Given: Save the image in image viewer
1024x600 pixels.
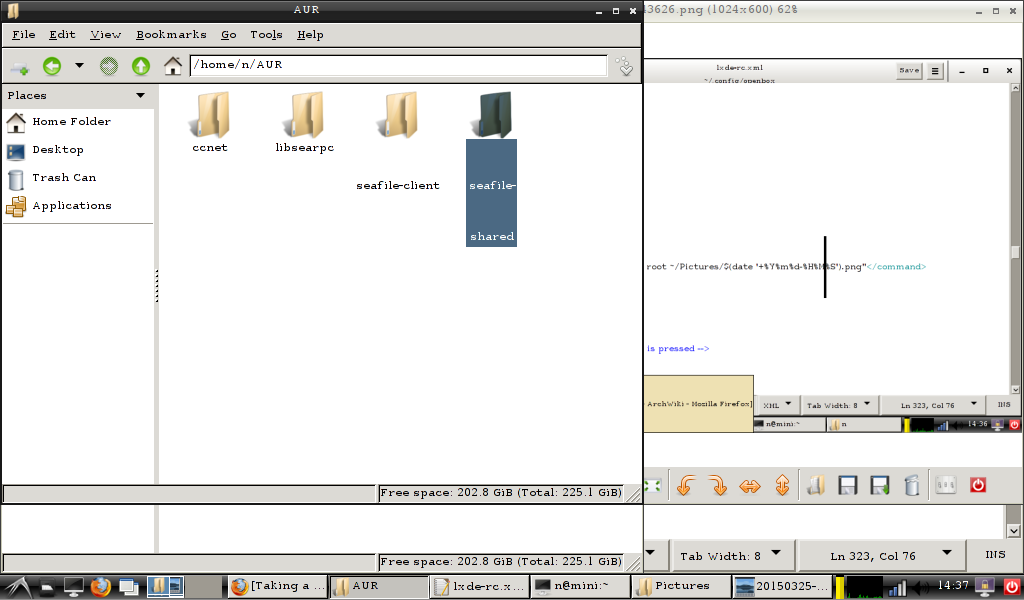Looking at the screenshot, I should click(848, 486).
